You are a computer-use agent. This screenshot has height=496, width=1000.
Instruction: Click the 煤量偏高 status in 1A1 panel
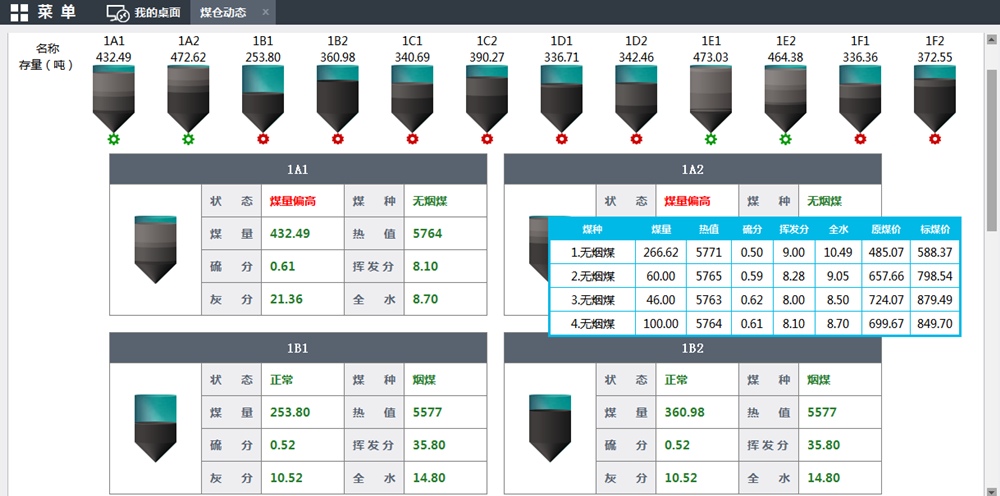pos(293,201)
